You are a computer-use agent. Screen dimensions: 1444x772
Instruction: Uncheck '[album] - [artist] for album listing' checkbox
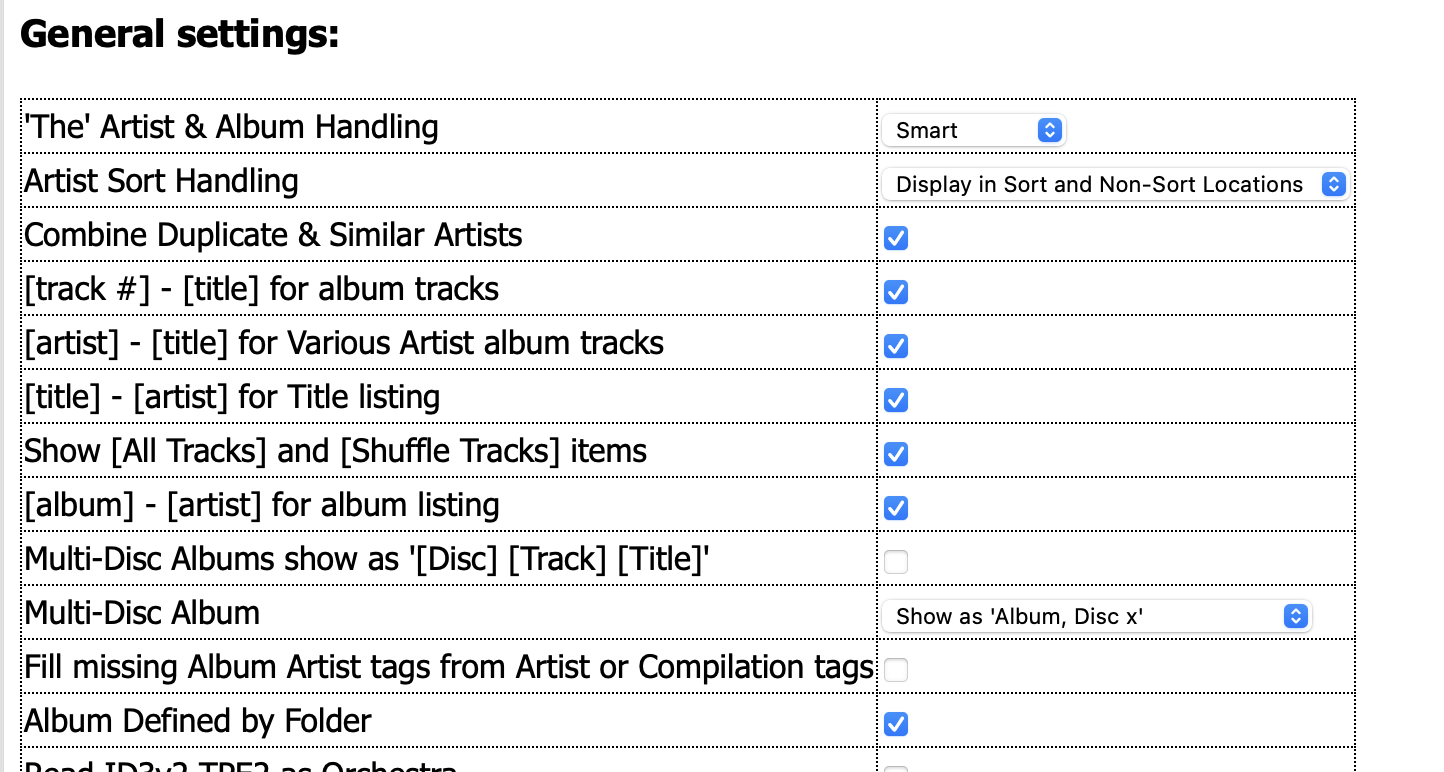point(896,508)
